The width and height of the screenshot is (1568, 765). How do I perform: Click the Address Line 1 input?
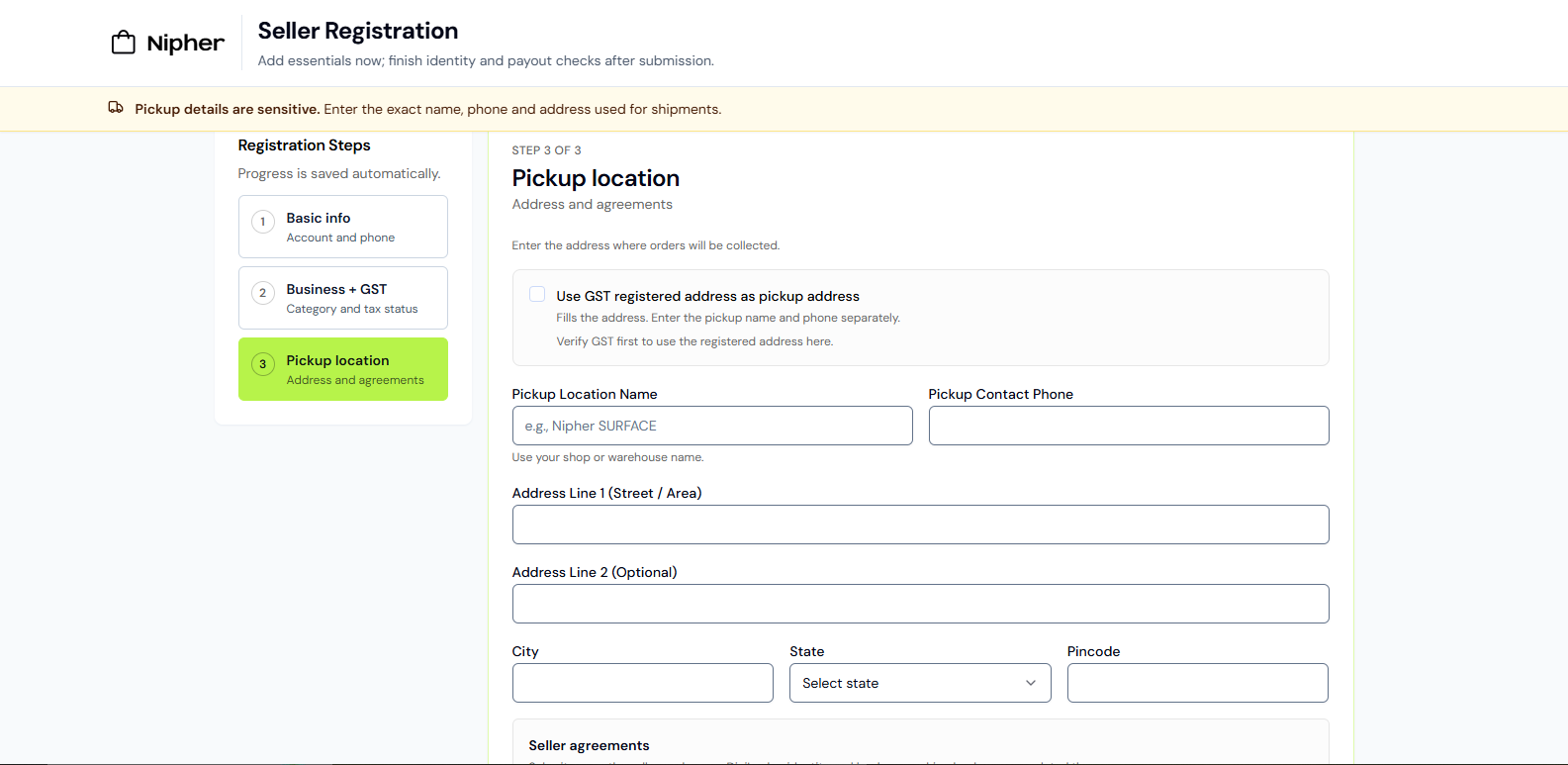tap(921, 525)
